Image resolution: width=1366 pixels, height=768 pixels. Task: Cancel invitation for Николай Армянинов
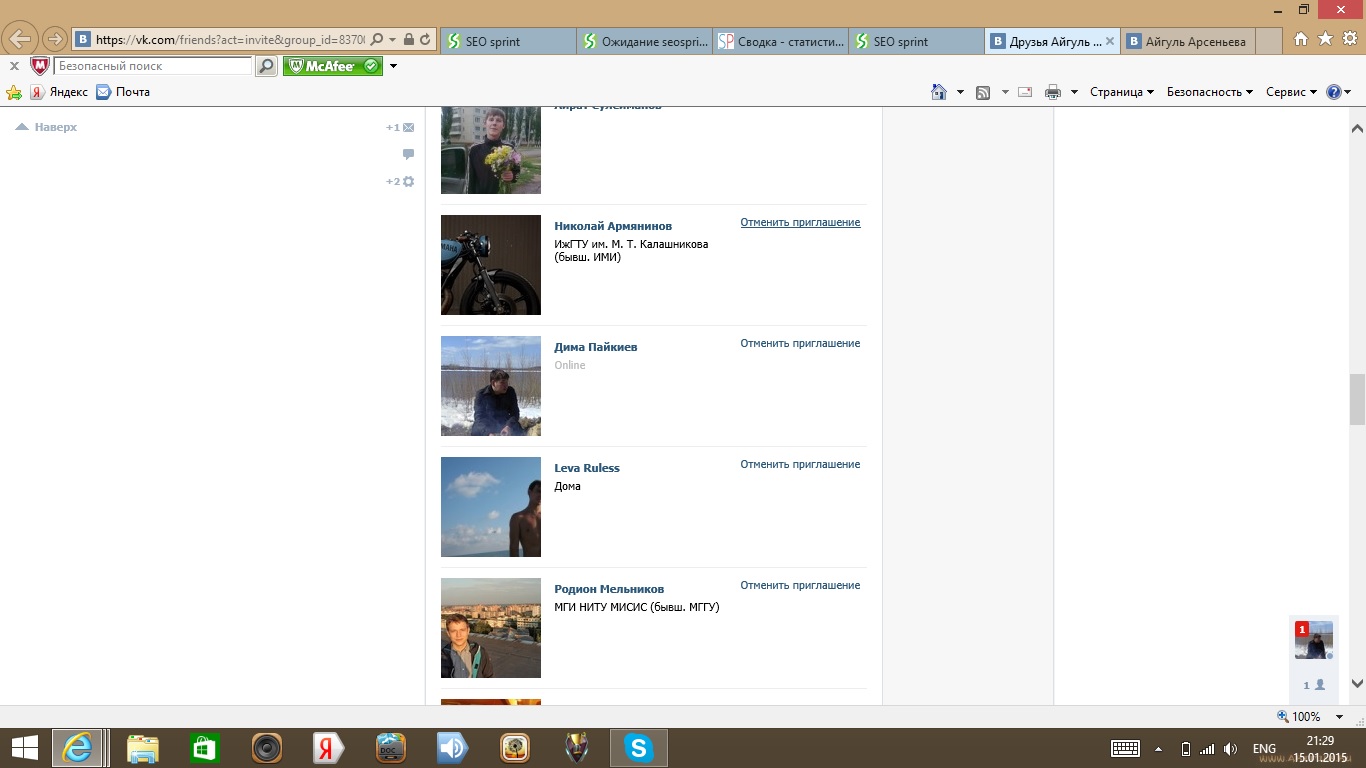(800, 222)
